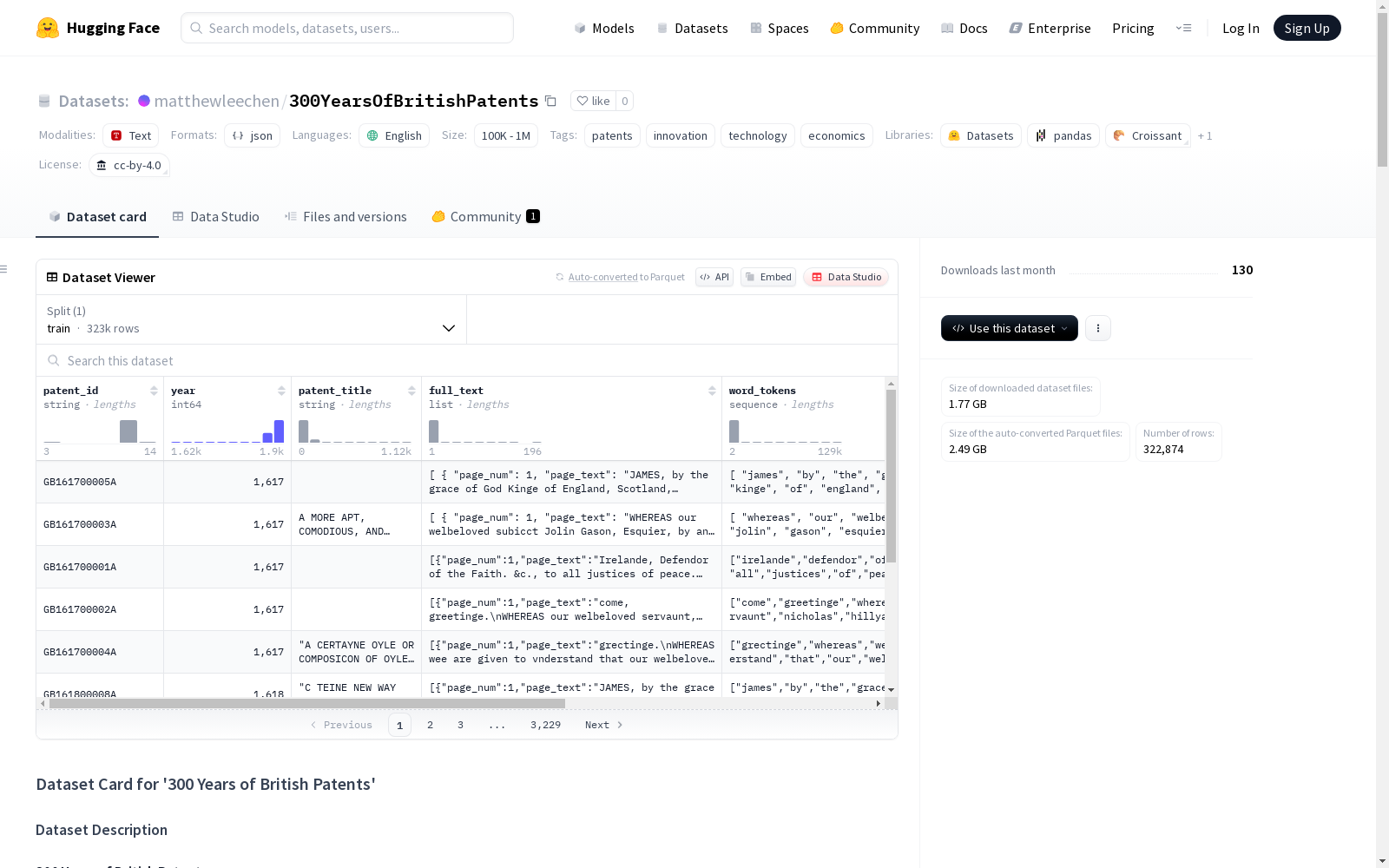Image resolution: width=1389 pixels, height=868 pixels.
Task: Click the Auto-converted link
Action: coord(602,277)
